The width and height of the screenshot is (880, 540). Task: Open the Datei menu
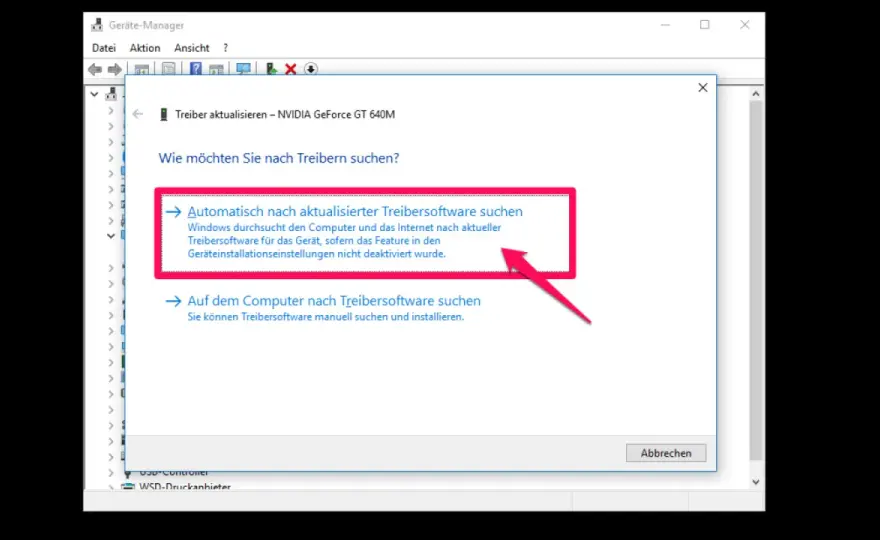click(x=104, y=48)
